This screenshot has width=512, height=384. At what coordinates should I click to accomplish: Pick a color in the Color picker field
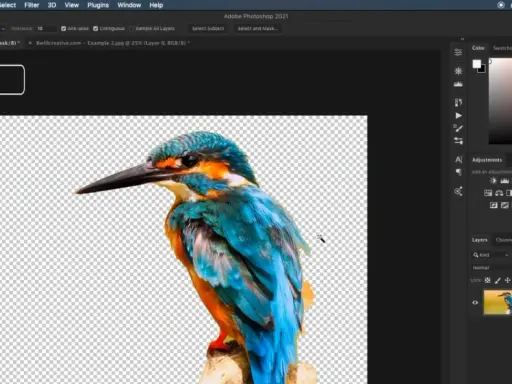click(500, 101)
